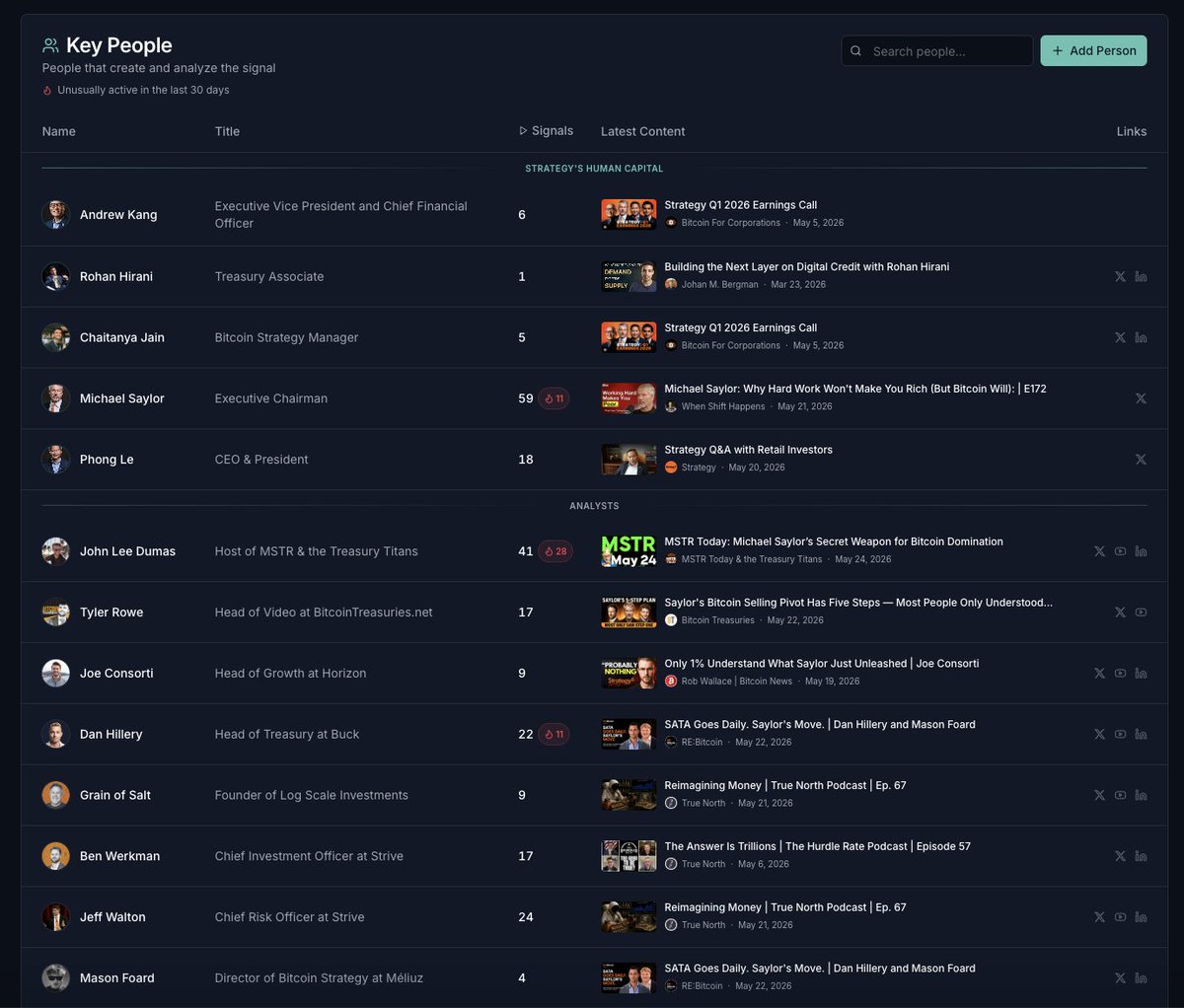Screen dimensions: 1184x1008
Task: Open Chaitanya Jain's X profile link
Action: (1120, 337)
